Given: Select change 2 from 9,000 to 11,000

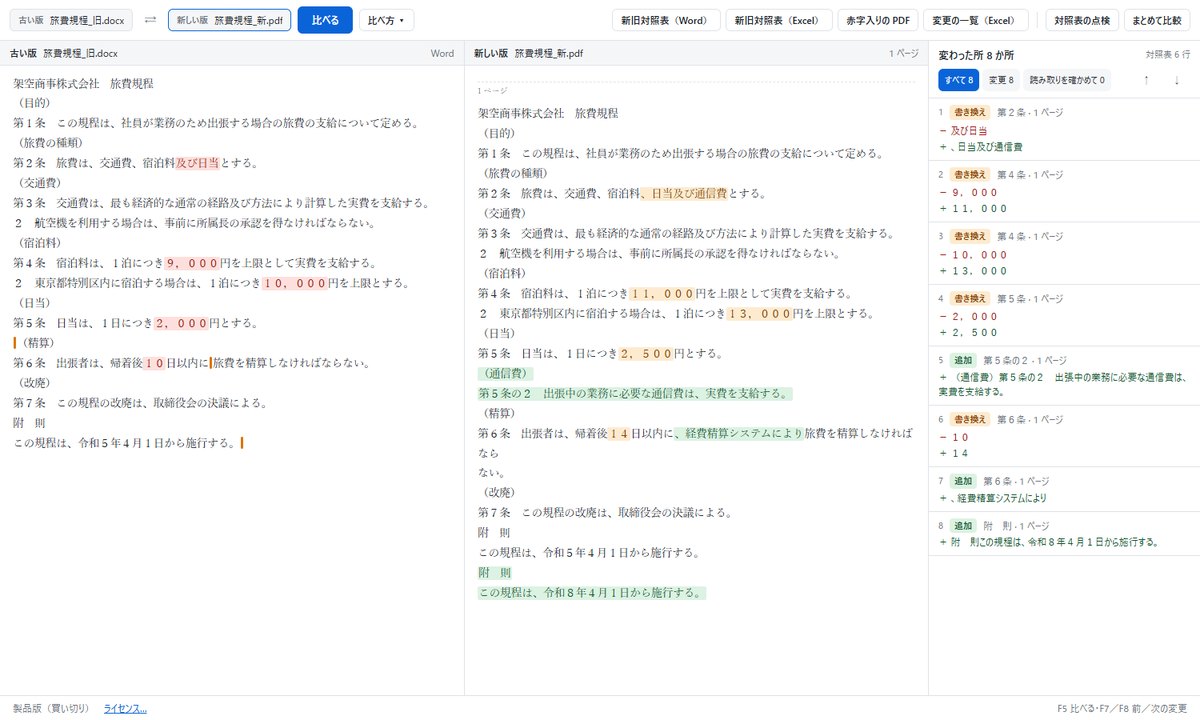Looking at the screenshot, I should [x=1064, y=192].
